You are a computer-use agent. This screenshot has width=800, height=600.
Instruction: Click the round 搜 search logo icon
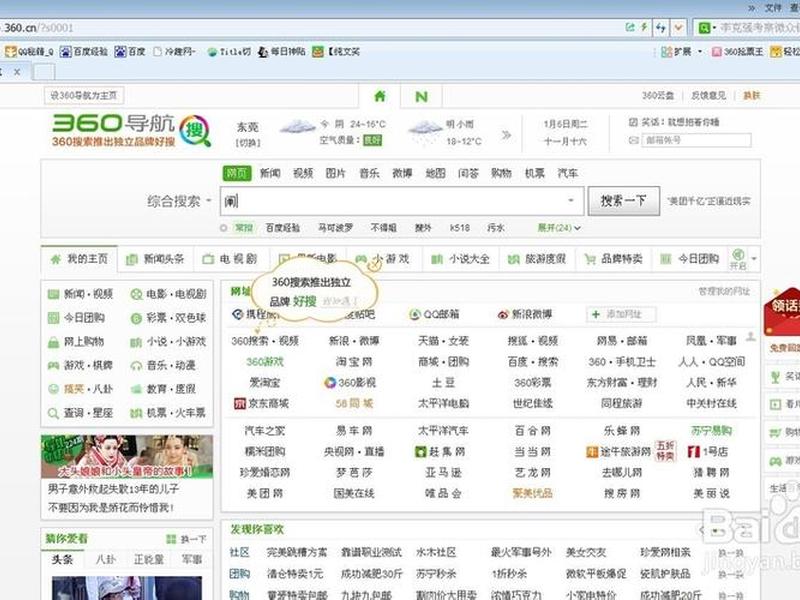click(x=195, y=131)
